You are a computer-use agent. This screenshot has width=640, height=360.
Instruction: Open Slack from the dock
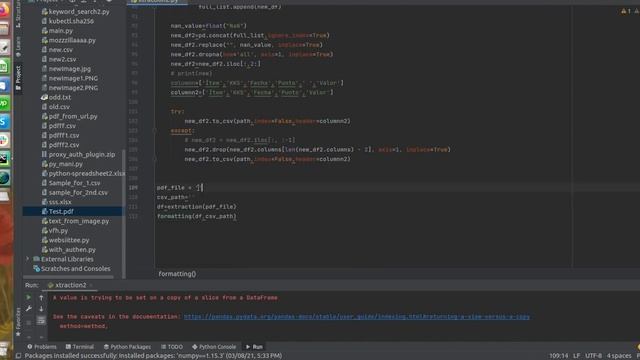[4, 140]
